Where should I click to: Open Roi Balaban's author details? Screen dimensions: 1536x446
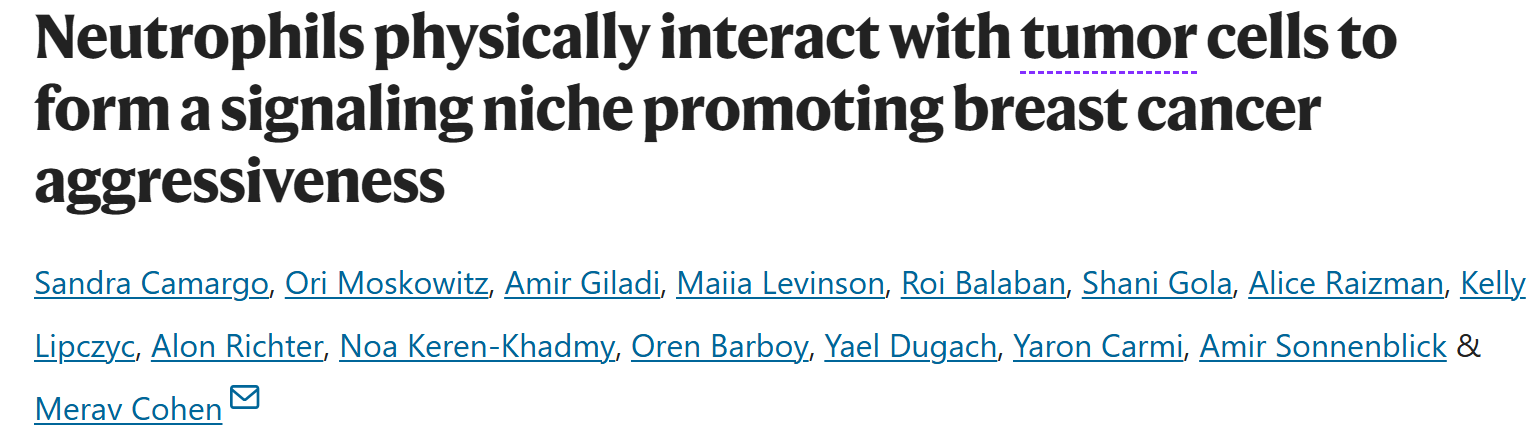983,284
